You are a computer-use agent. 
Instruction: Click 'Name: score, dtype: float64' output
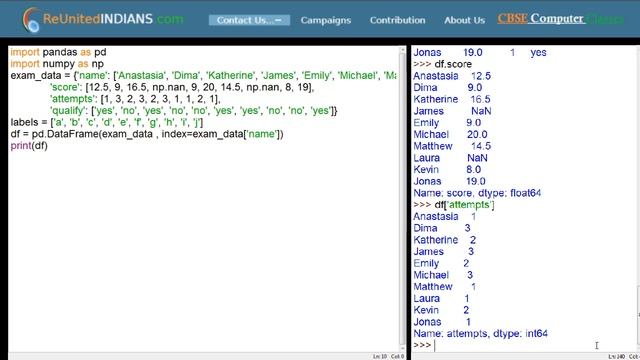point(477,193)
